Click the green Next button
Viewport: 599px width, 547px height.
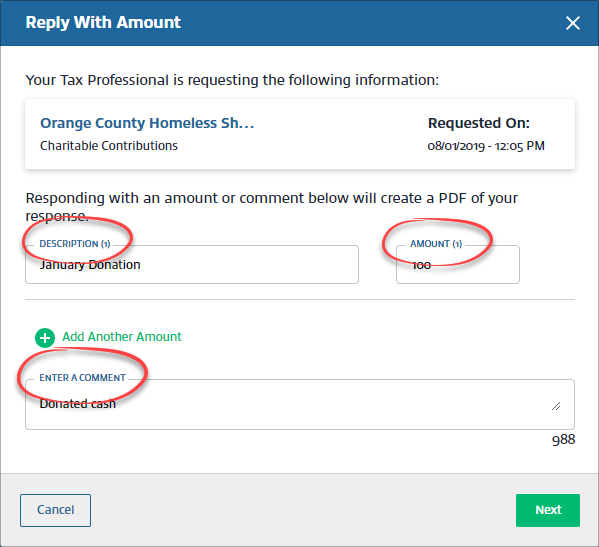pos(548,510)
